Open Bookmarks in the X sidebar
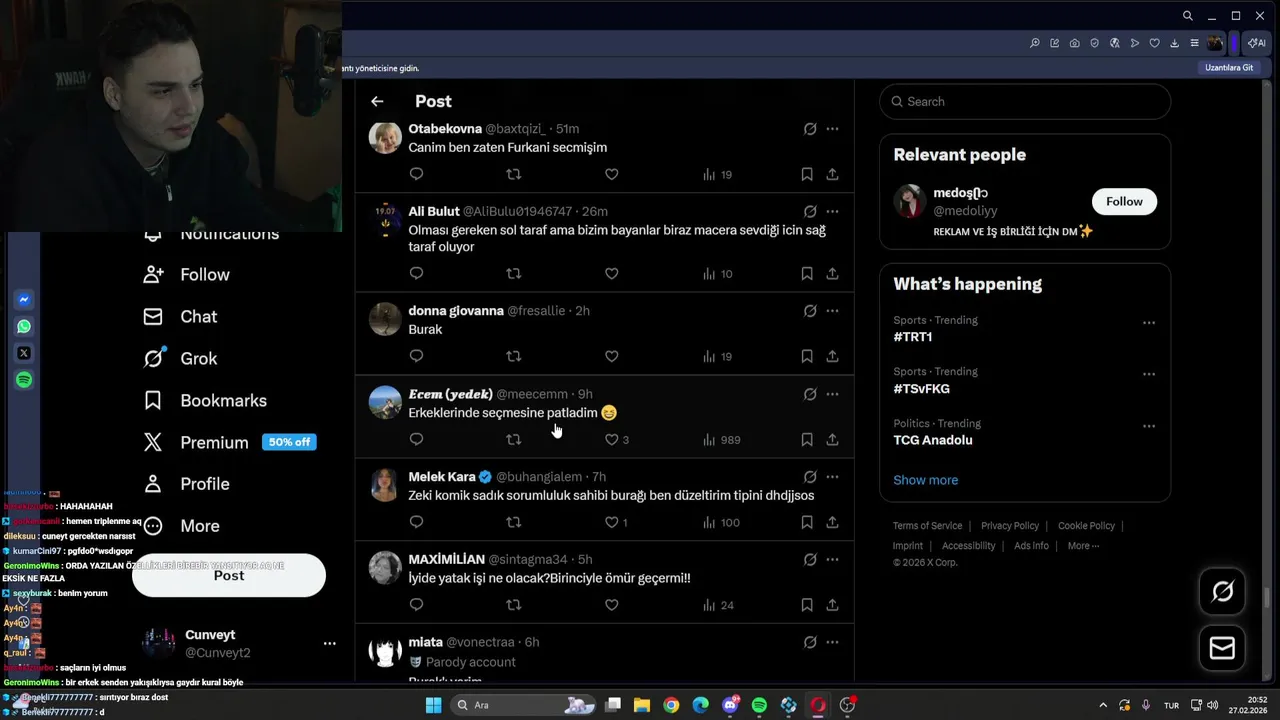1280x720 pixels. coord(205,400)
